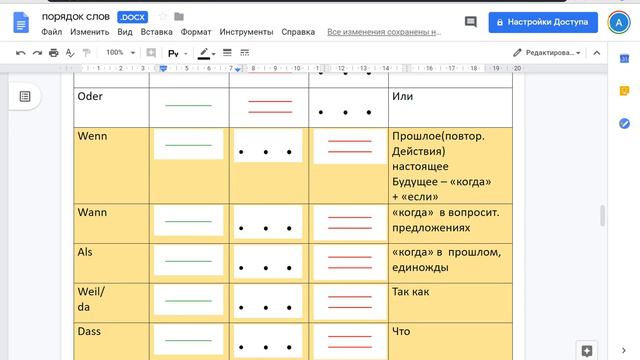The width and height of the screenshot is (640, 360).
Task: Click the user account avatar
Action: 619,22
